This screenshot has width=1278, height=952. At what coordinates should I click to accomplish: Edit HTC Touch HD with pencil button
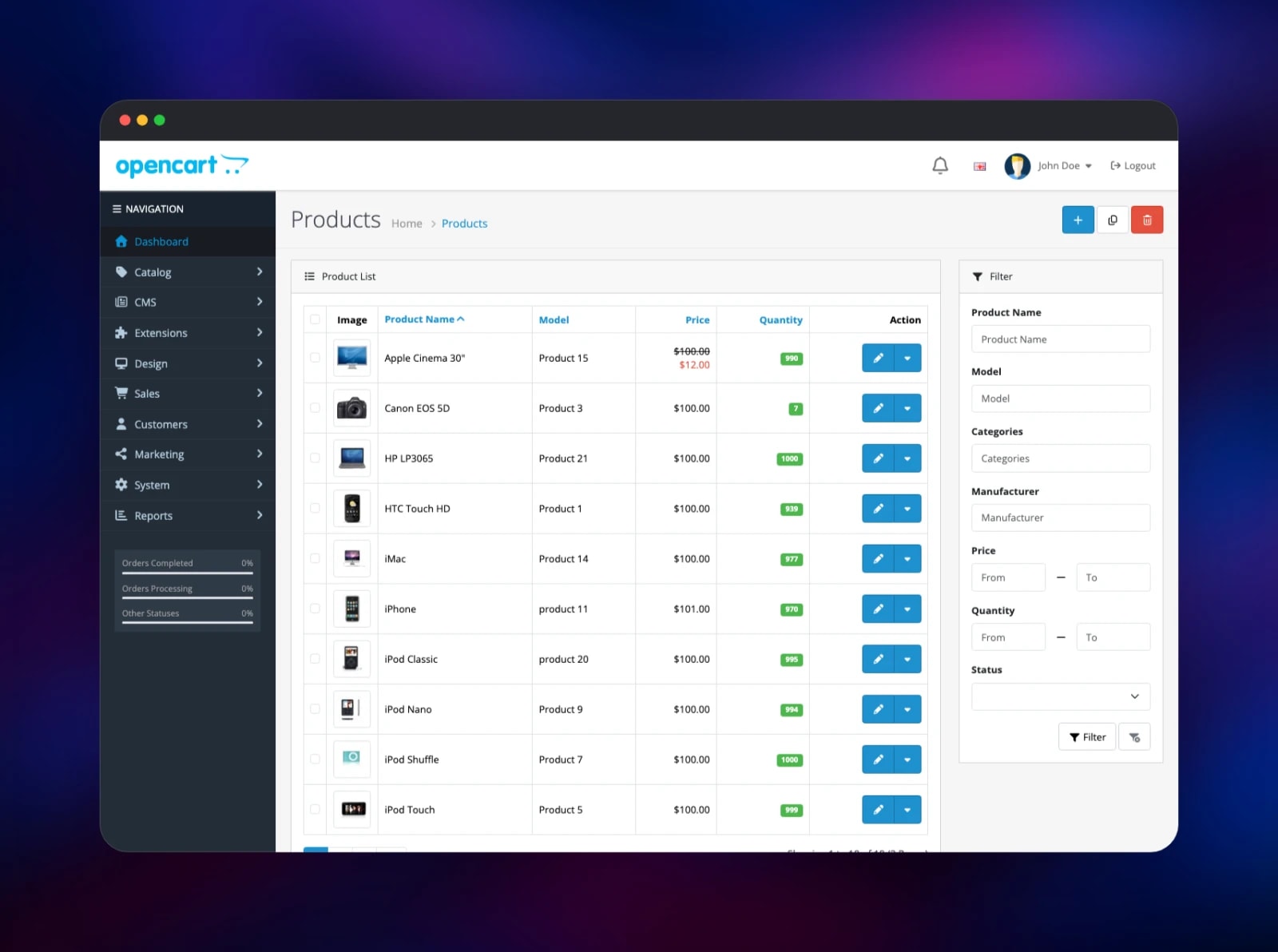pyautogui.click(x=878, y=509)
